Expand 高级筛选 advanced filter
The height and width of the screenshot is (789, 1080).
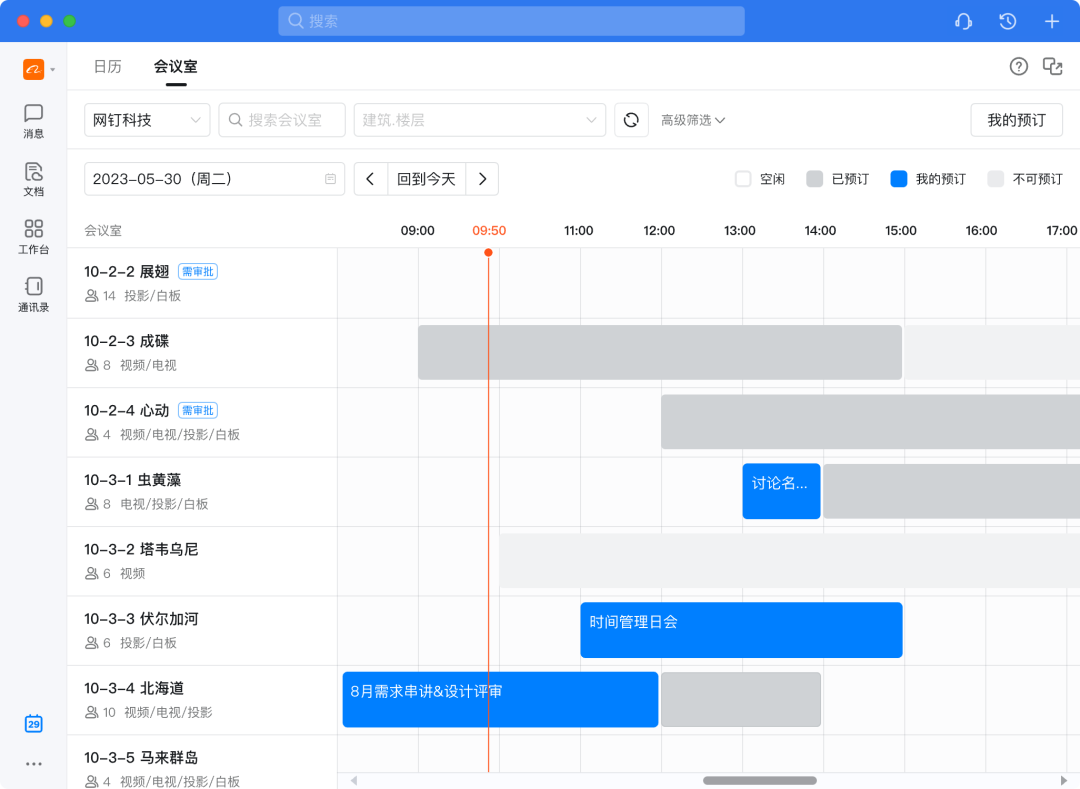tap(693, 120)
